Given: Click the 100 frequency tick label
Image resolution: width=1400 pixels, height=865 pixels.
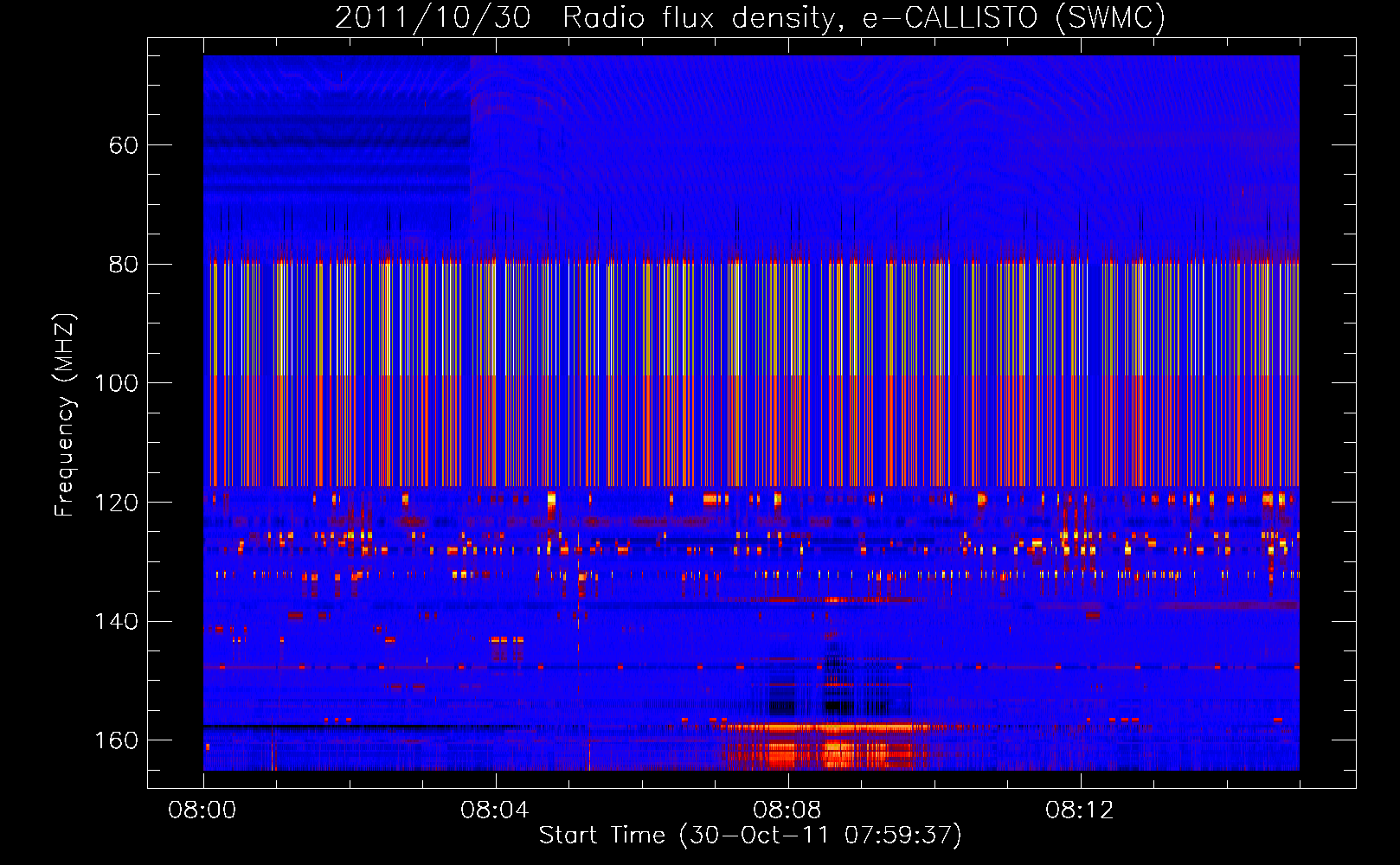Looking at the screenshot, I should [x=116, y=383].
